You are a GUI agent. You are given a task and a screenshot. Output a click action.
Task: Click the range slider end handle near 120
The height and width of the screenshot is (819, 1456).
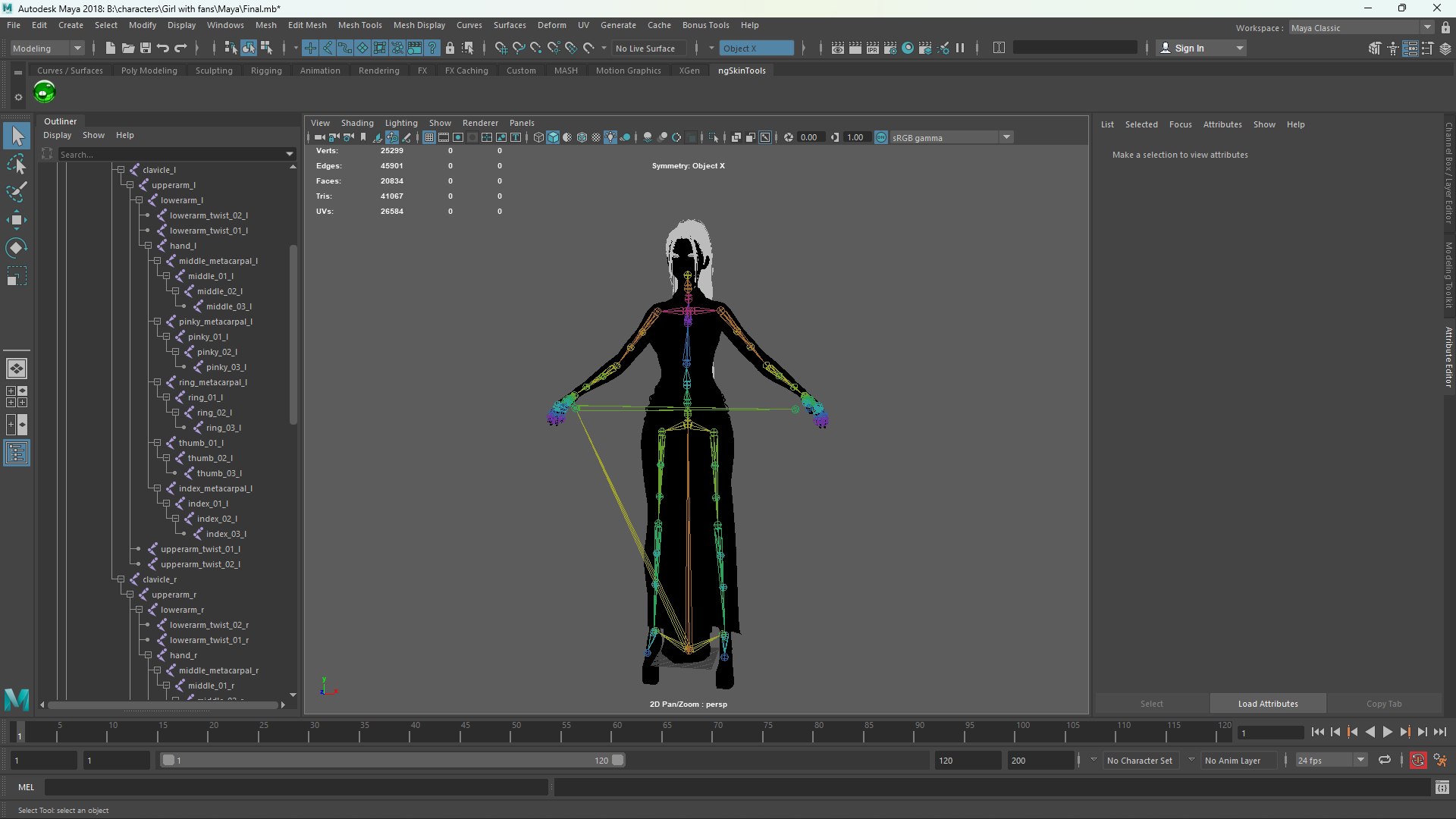click(x=618, y=760)
